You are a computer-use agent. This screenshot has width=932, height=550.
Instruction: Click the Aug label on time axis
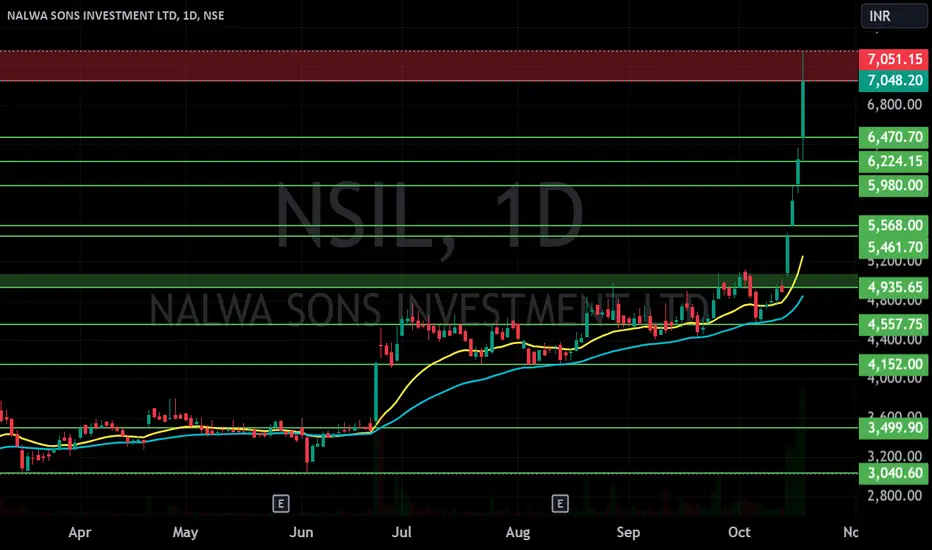click(518, 532)
